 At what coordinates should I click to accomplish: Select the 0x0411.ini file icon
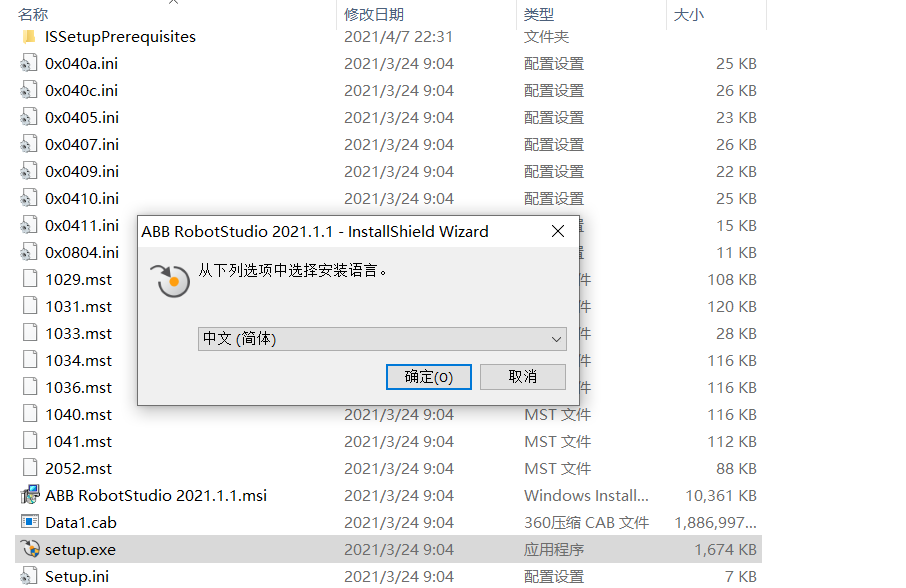pos(29,225)
